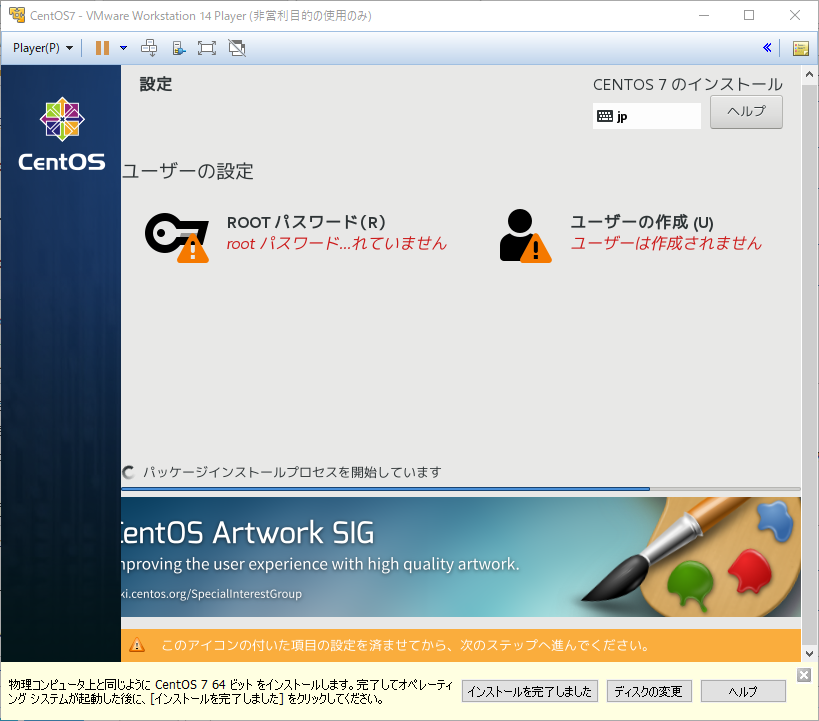Click the CENTOS 7 のインストール heading

(x=688, y=84)
